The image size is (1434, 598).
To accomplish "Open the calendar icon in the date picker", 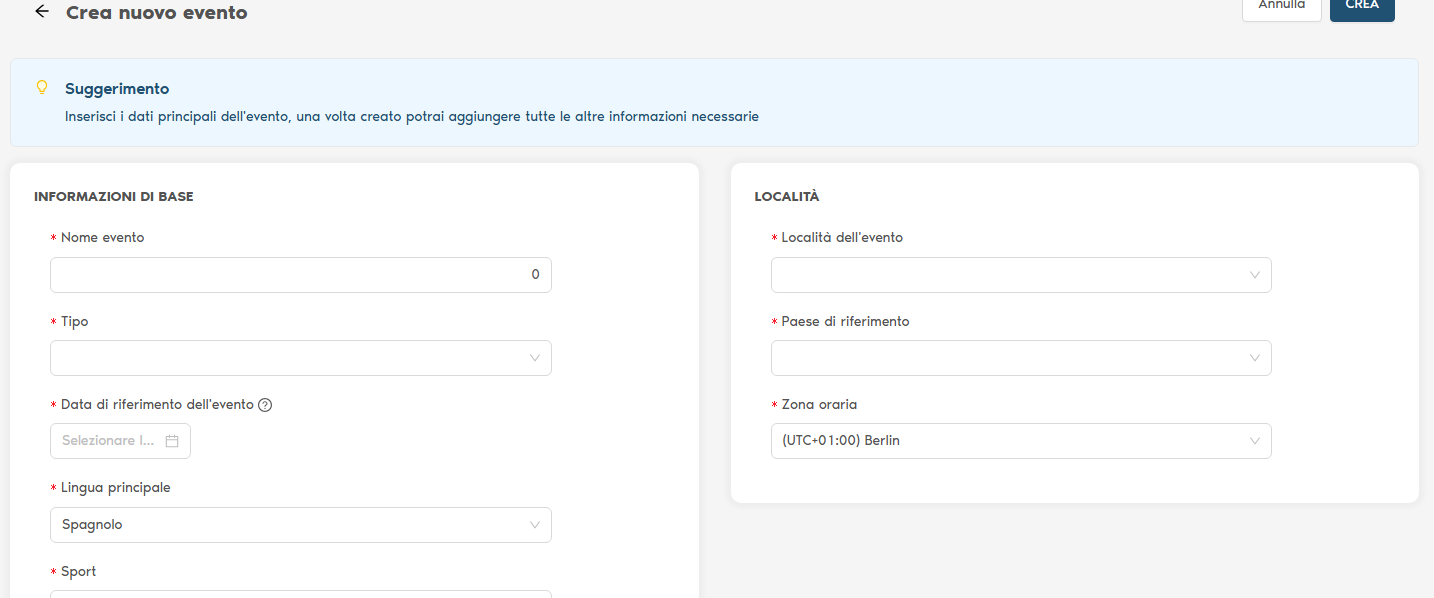I will tap(172, 441).
